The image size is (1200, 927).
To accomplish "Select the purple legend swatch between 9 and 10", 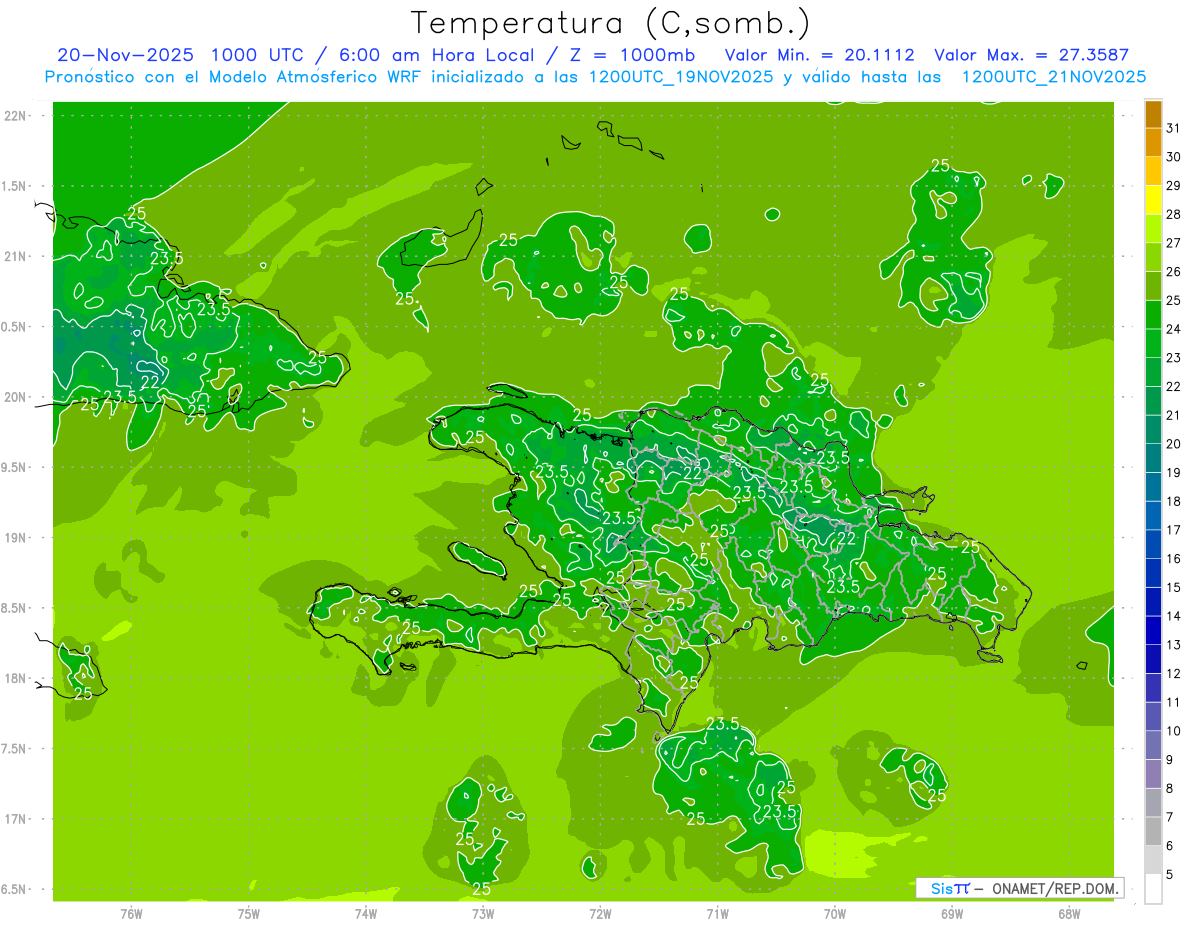I will point(1153,745).
